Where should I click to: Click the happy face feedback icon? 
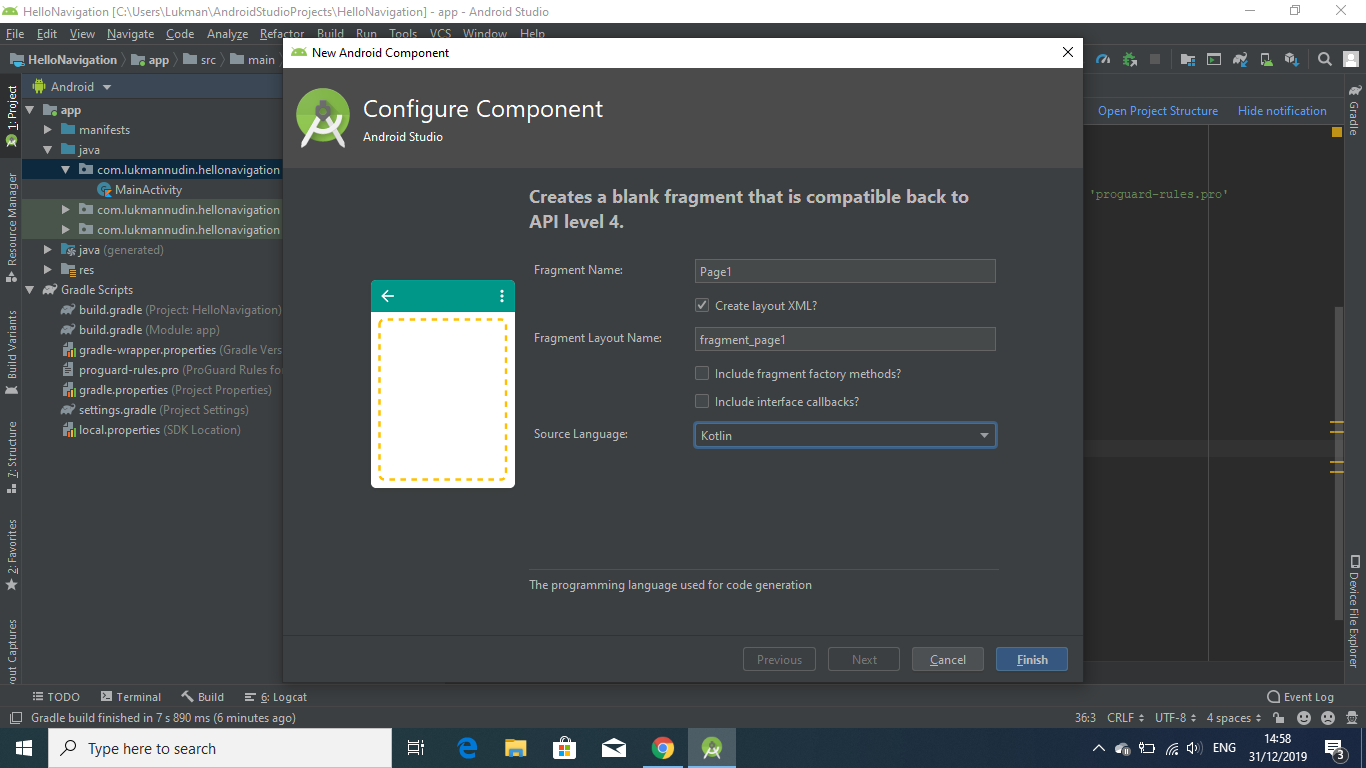(1302, 717)
